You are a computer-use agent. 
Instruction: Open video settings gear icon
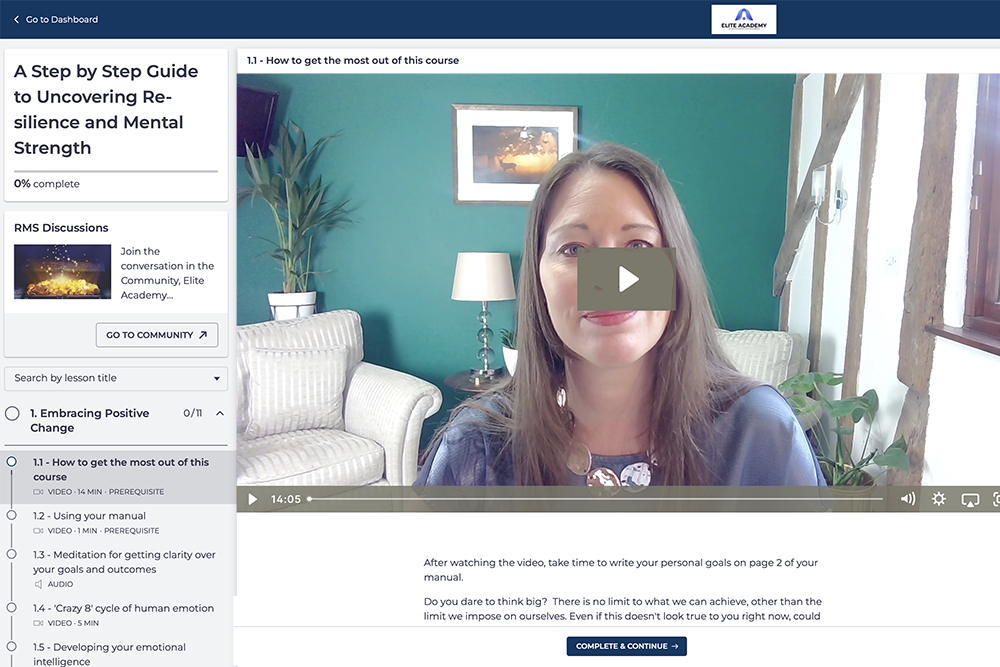[x=938, y=499]
